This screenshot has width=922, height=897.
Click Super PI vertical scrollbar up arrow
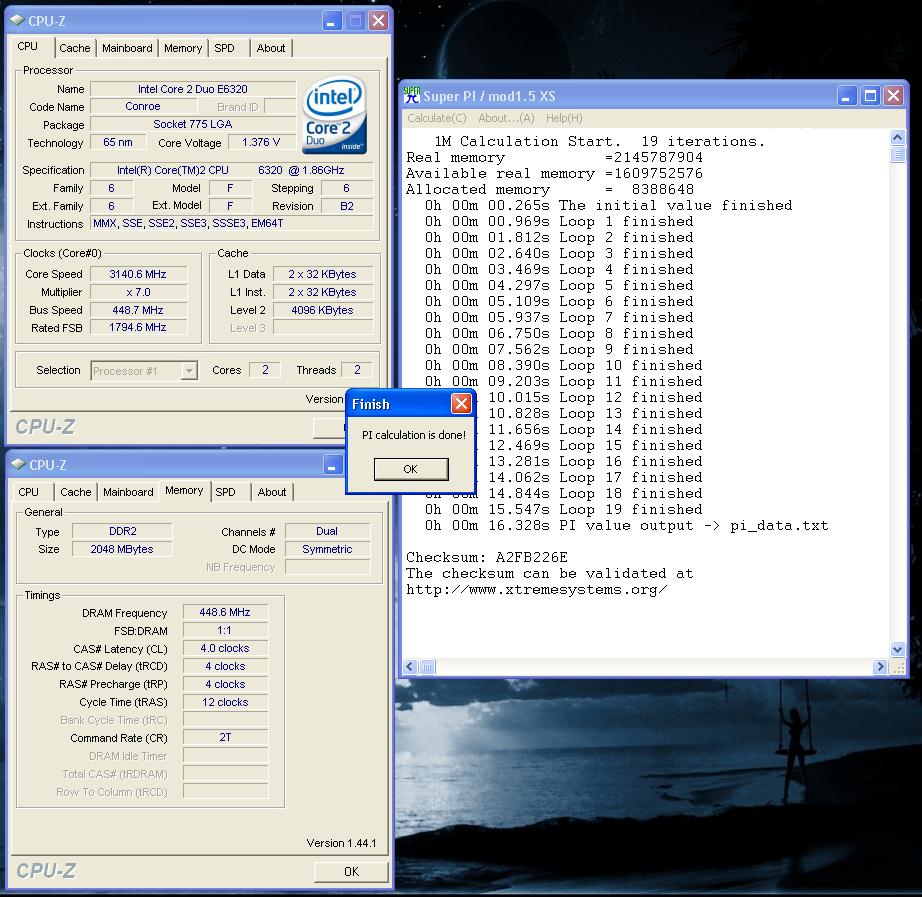coord(898,138)
